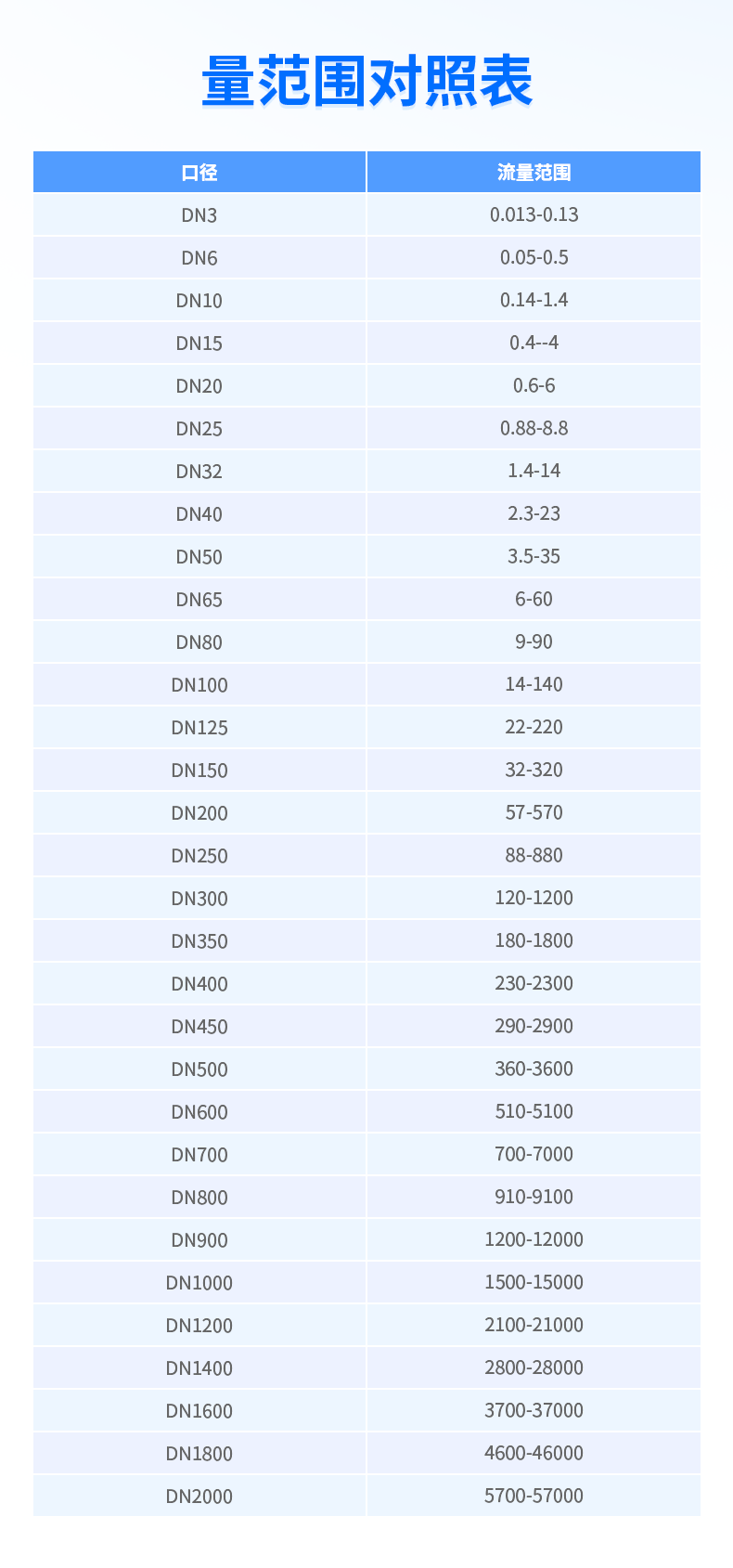The width and height of the screenshot is (733, 1568).
Task: Click the DN3 diameter cell
Action: [199, 215]
